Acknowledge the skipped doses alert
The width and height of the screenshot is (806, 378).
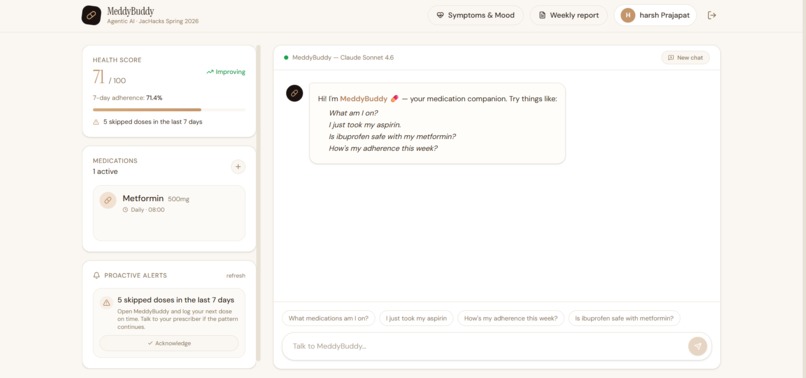[x=169, y=343]
